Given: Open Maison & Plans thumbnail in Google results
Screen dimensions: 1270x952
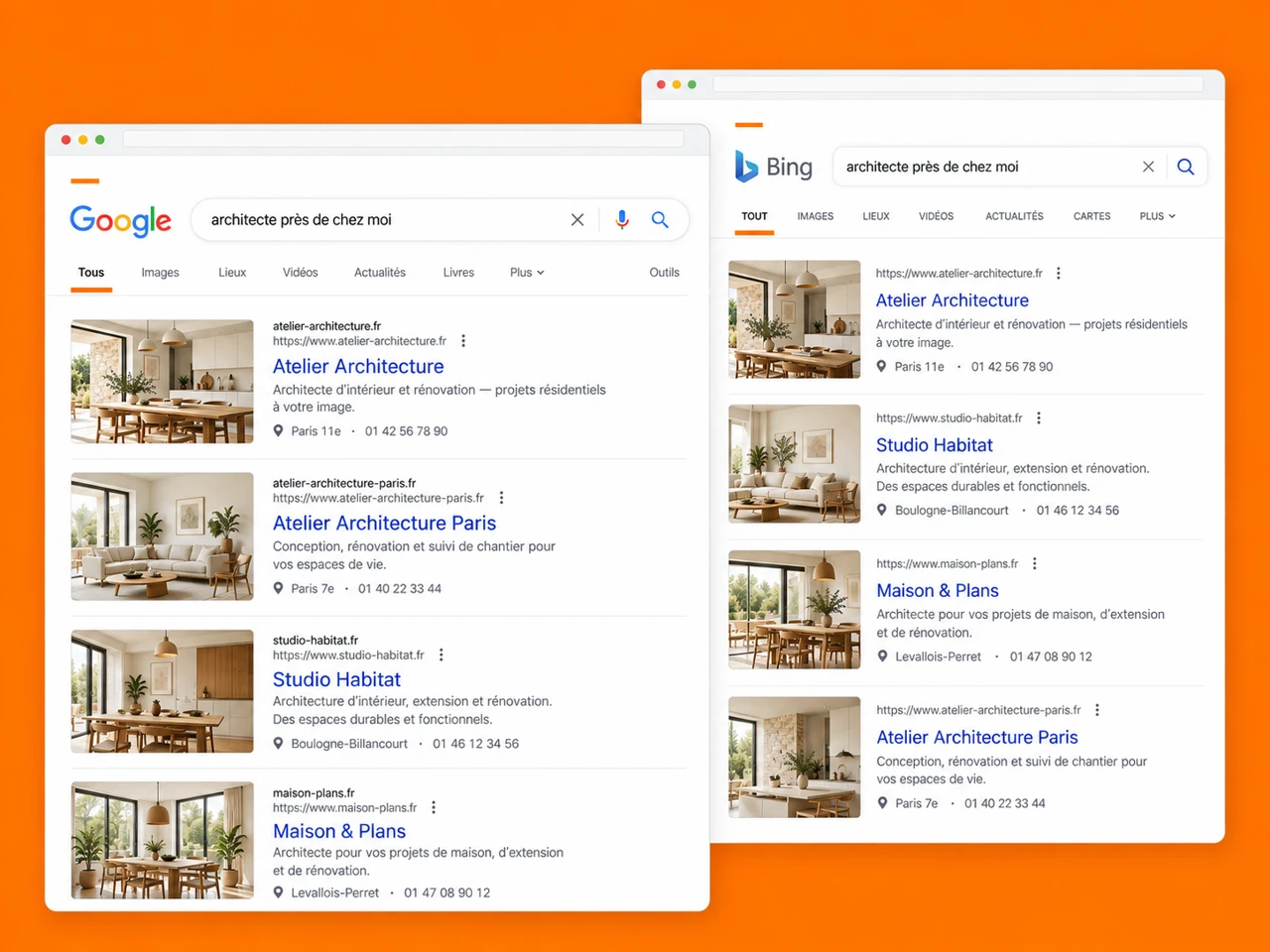Looking at the screenshot, I should click(x=163, y=840).
